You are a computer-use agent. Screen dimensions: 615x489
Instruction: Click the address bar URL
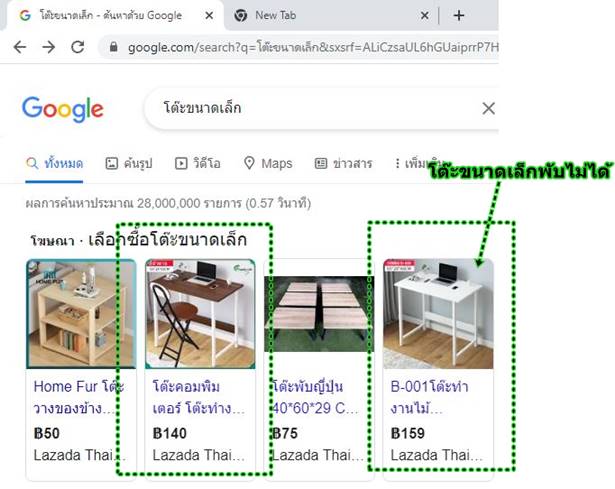(313, 47)
